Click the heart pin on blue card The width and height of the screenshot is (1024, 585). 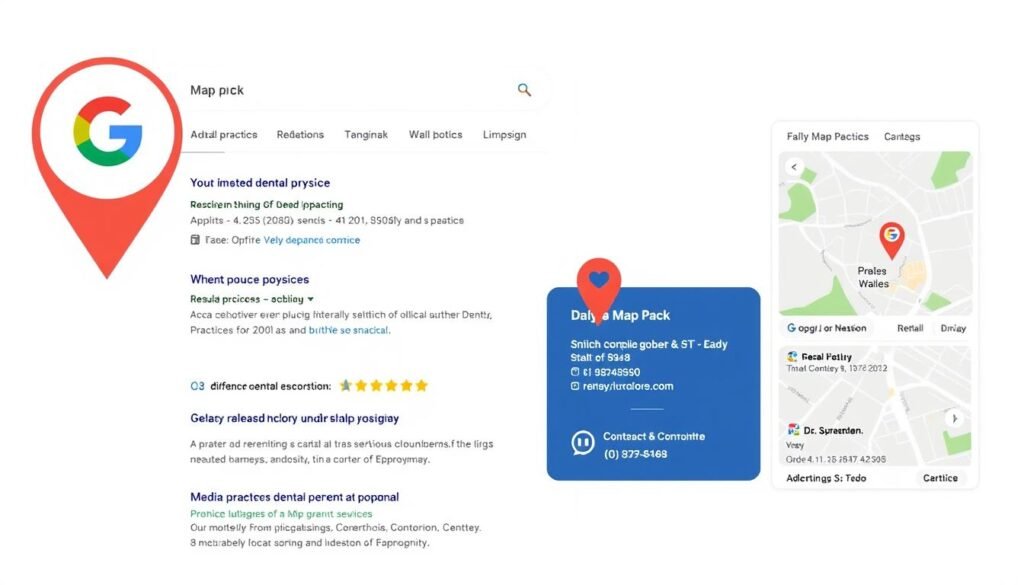coord(599,281)
